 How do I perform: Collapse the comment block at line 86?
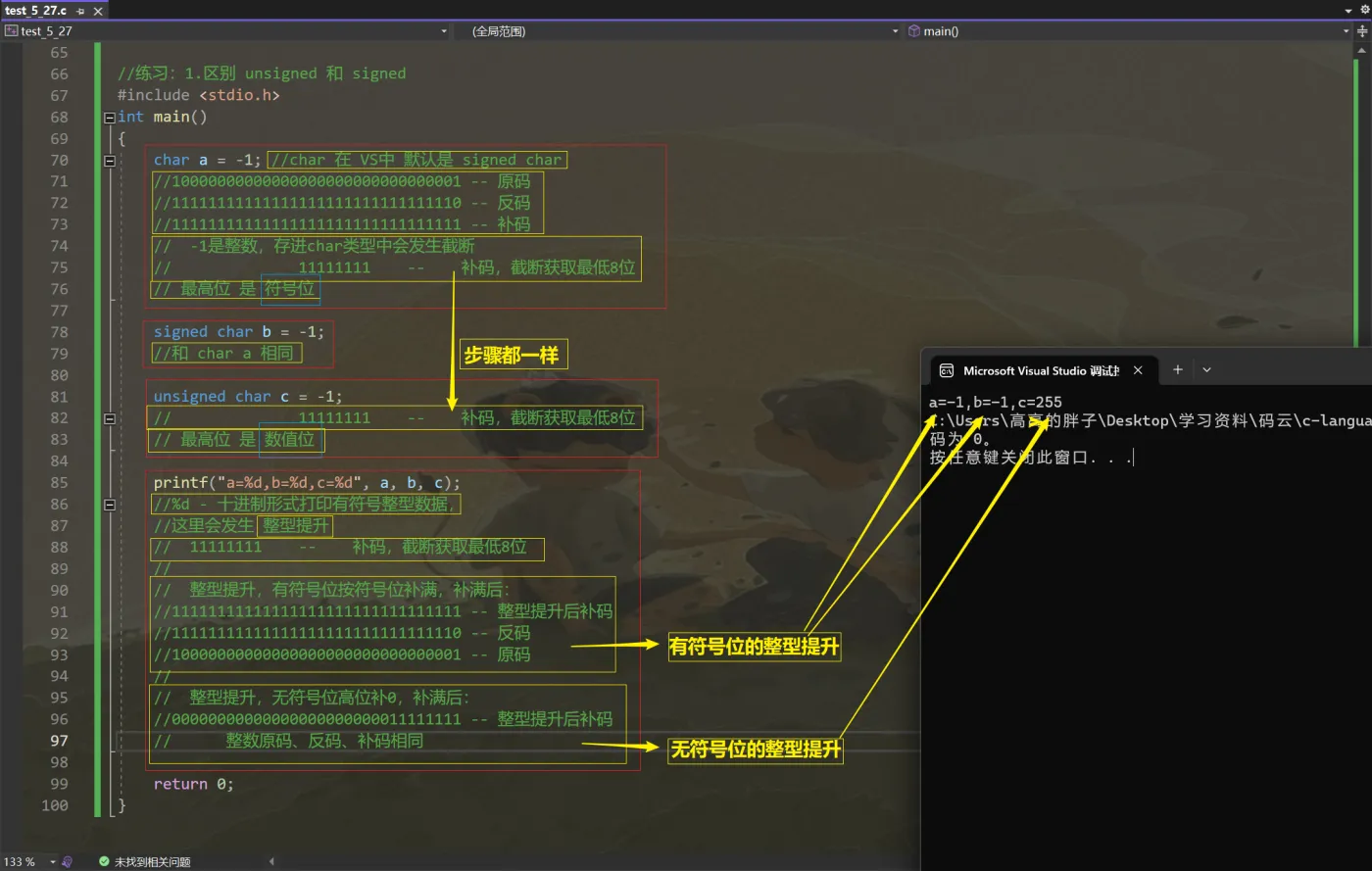110,505
